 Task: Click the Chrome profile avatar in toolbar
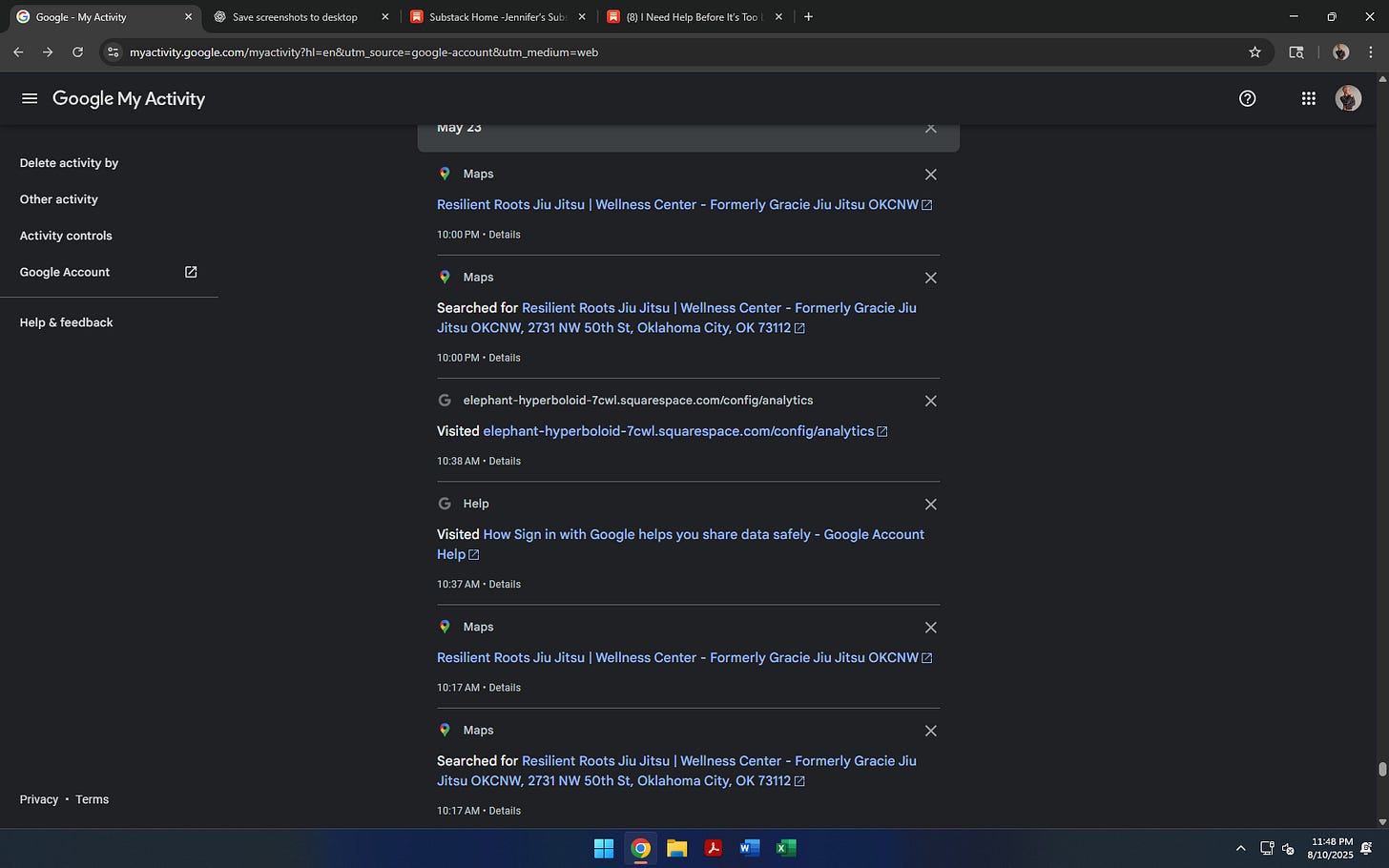coord(1340,52)
